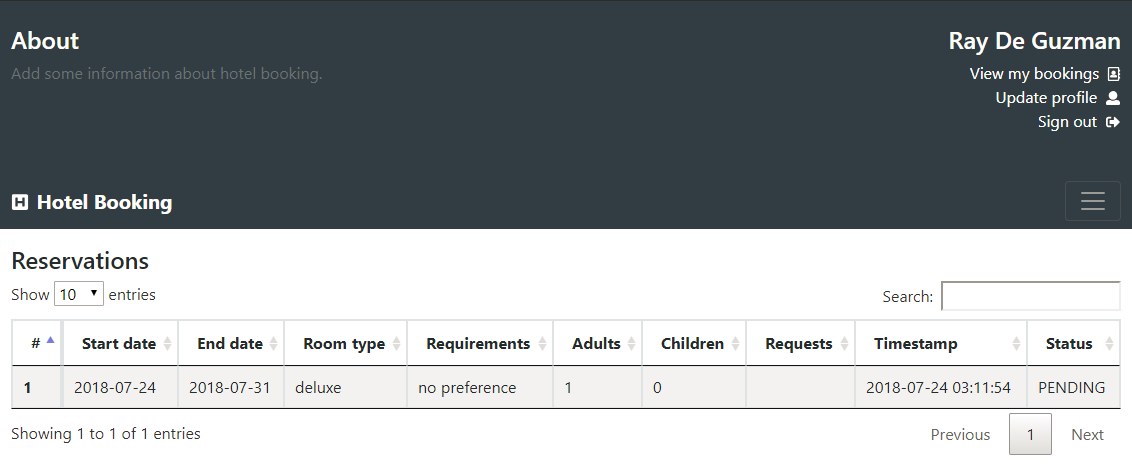Sort table by Room type
Screen dimensions: 1132x467
point(345,344)
